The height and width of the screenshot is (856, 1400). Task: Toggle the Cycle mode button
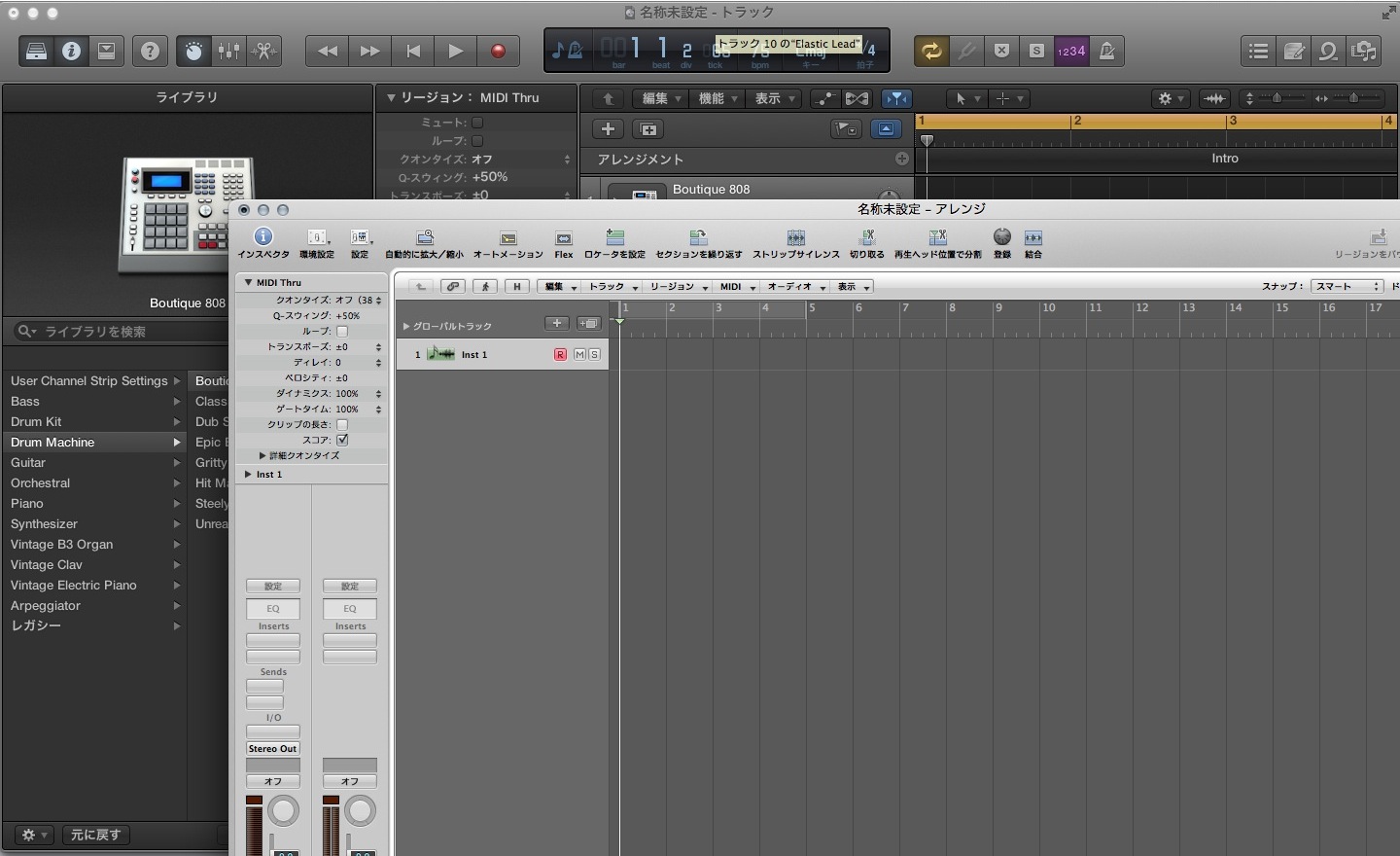tap(931, 52)
